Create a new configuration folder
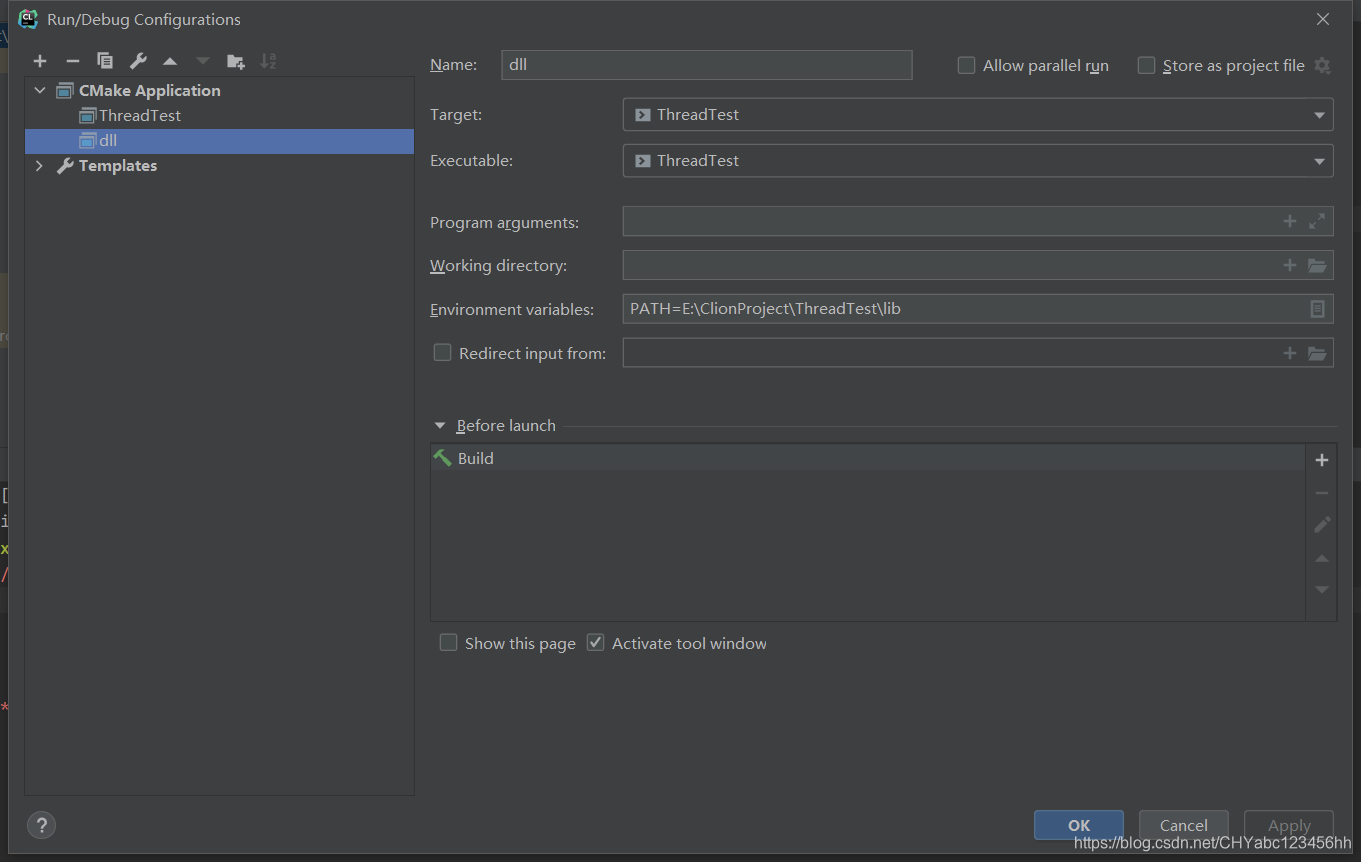1361x862 pixels. pyautogui.click(x=236, y=62)
